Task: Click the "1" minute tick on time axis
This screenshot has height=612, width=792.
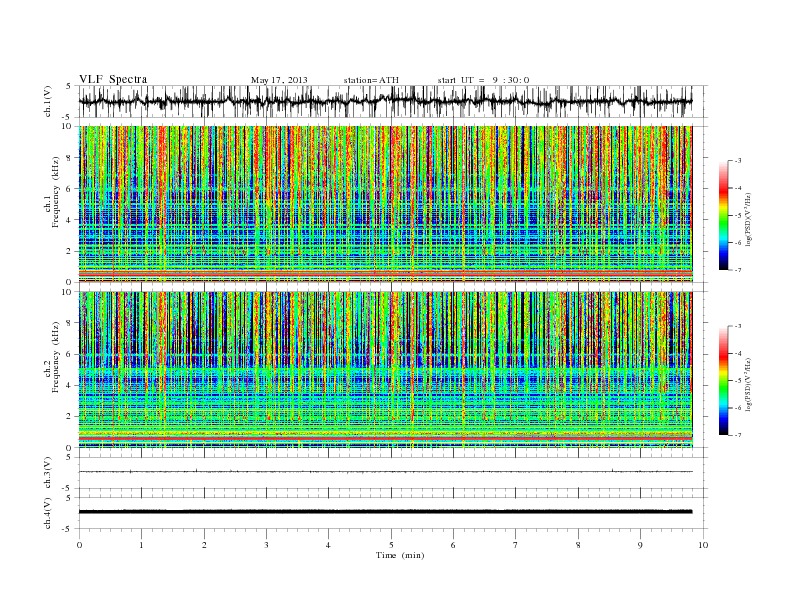Action: [x=141, y=545]
